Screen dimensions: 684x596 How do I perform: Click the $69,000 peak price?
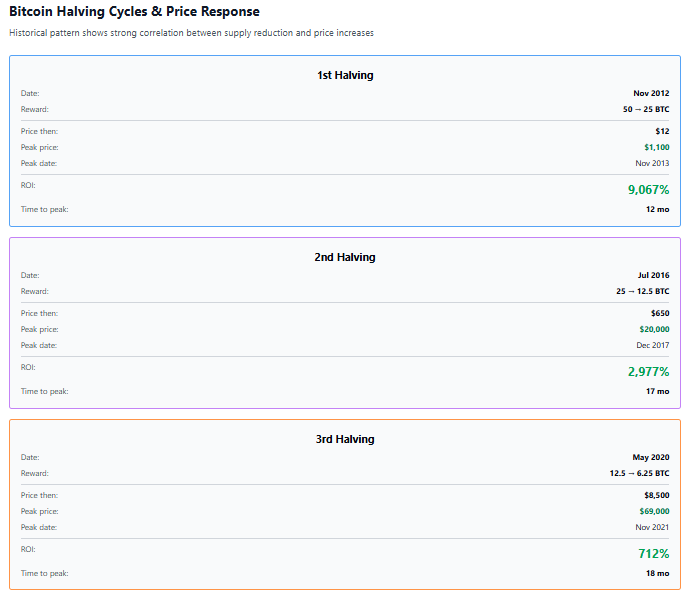tap(654, 511)
